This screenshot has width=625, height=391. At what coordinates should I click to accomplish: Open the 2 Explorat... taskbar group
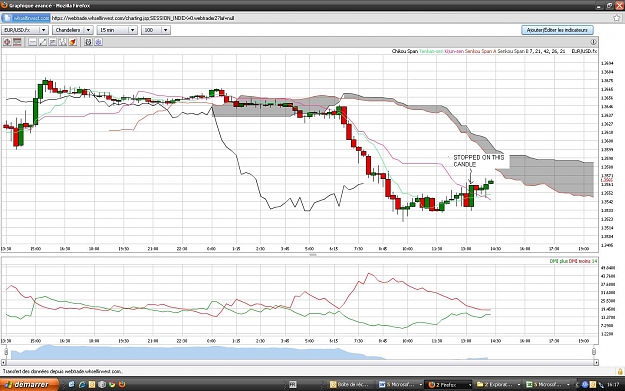coord(498,385)
